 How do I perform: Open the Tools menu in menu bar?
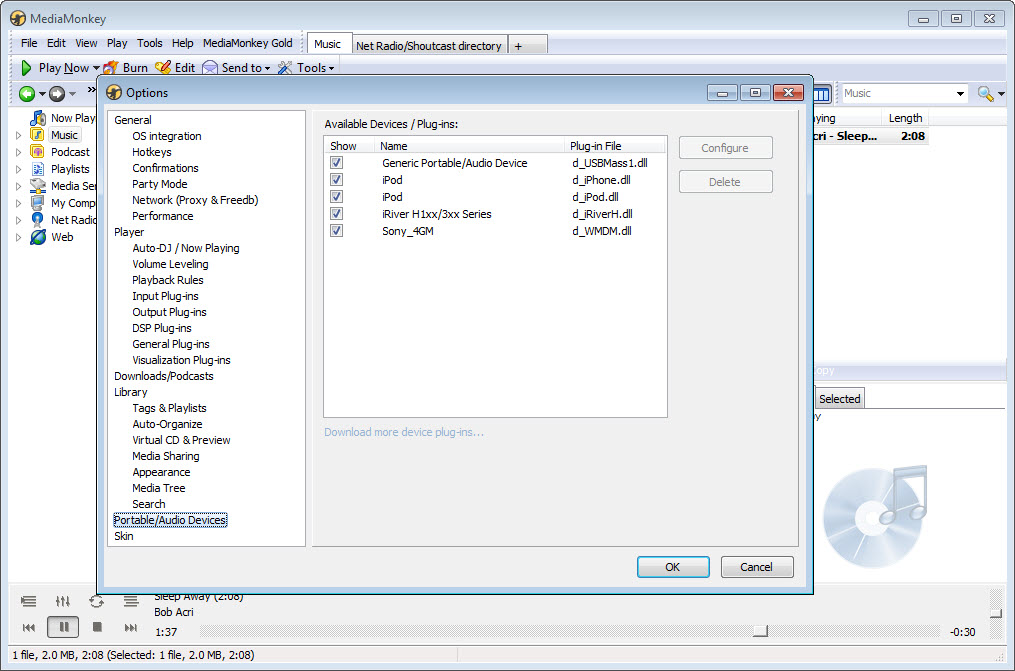[x=150, y=43]
